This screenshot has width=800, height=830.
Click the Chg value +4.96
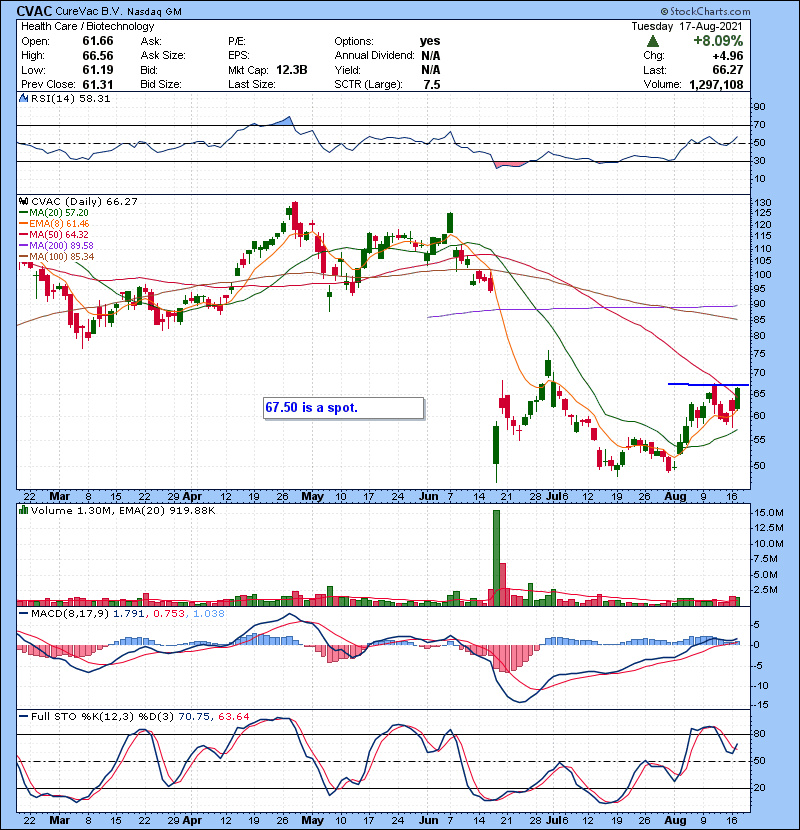click(x=727, y=56)
